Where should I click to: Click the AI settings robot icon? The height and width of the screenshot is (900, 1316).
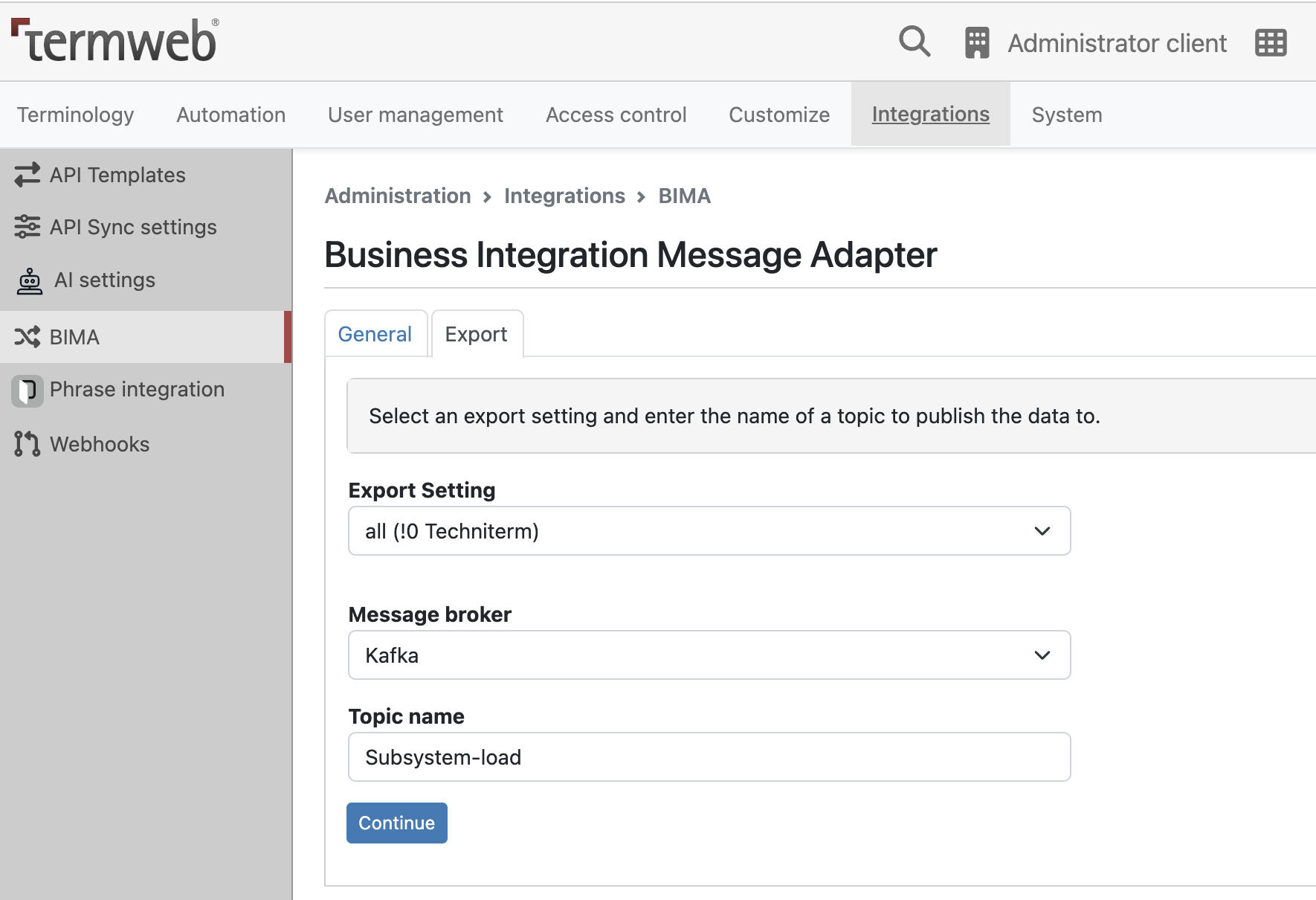click(x=30, y=280)
